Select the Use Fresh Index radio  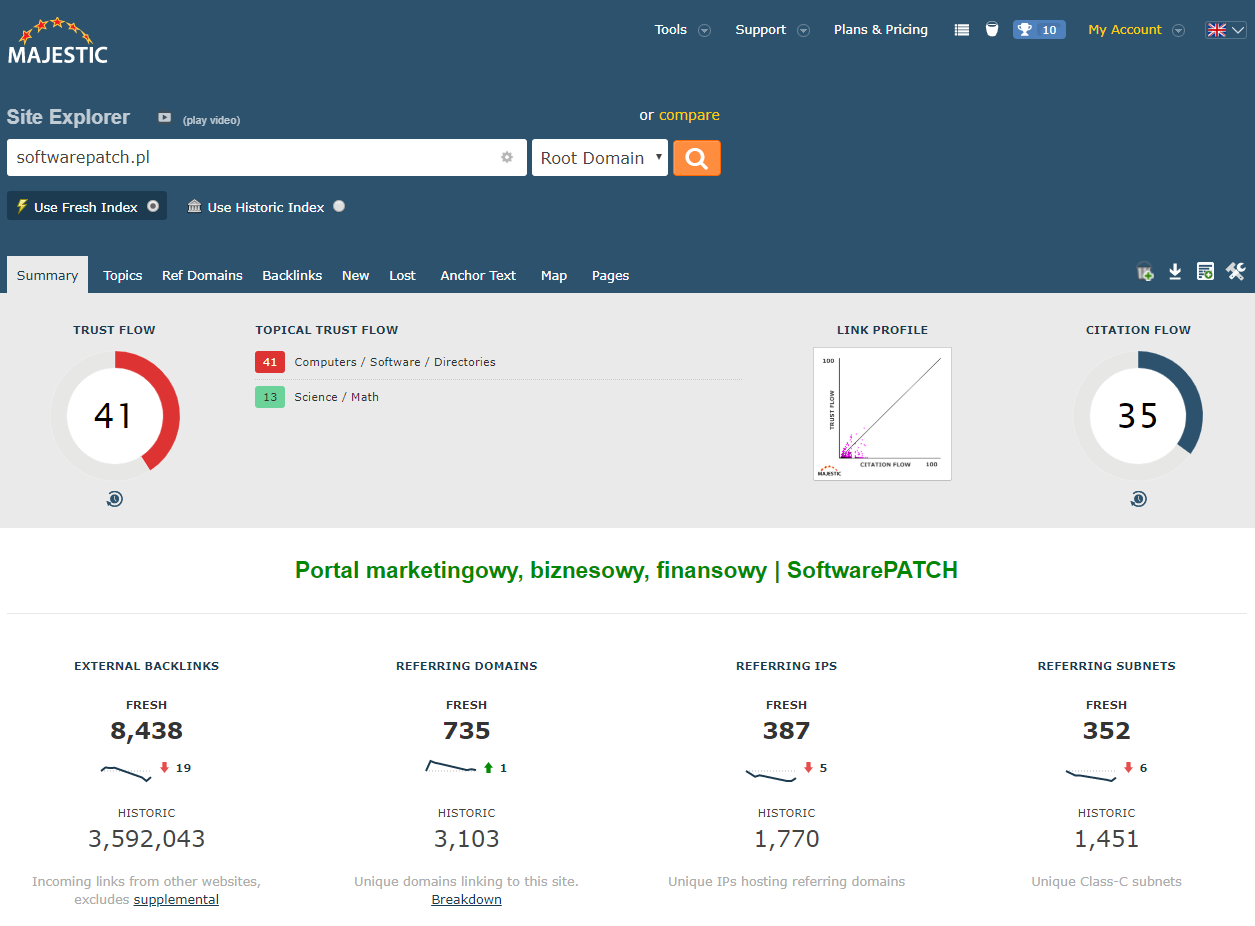(x=153, y=206)
